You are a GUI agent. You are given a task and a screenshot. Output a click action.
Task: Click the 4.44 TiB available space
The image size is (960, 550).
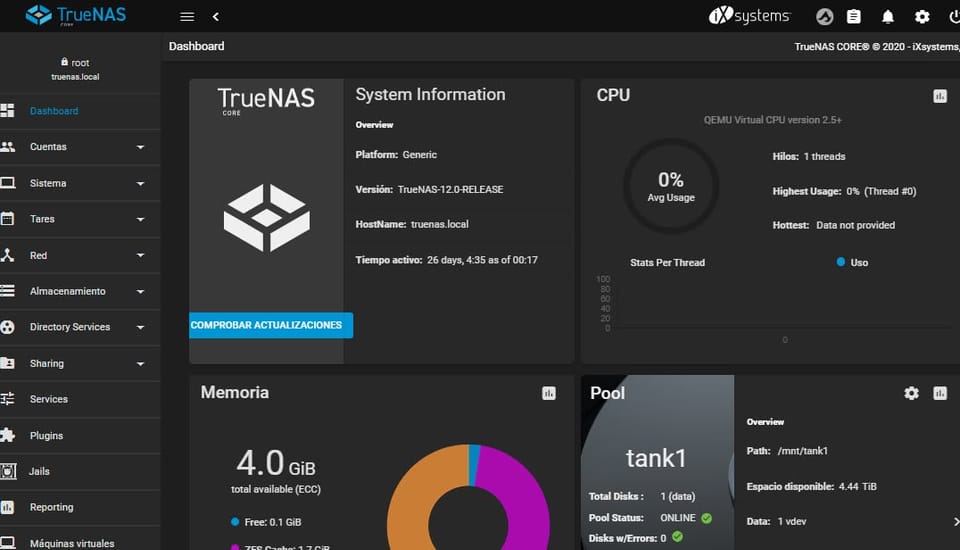tap(858, 486)
